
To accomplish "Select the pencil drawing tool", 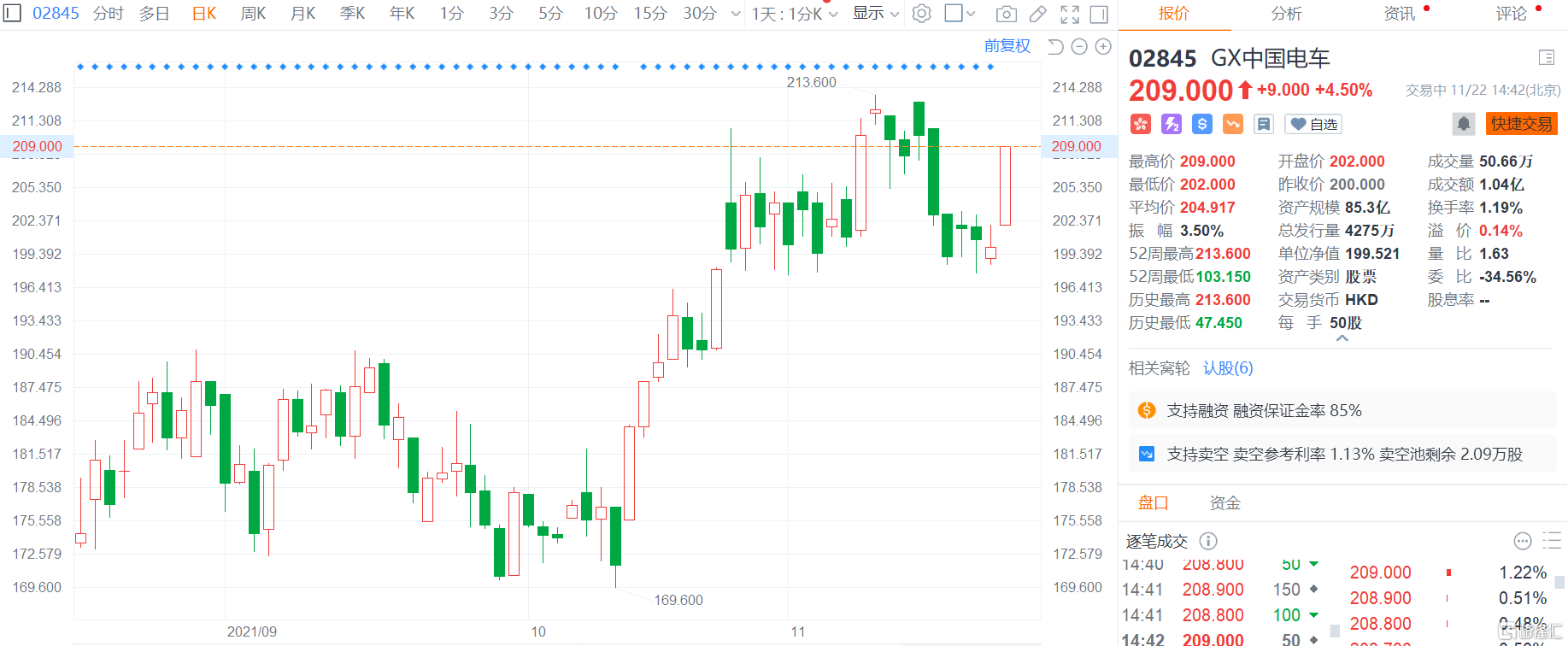I will [1037, 14].
